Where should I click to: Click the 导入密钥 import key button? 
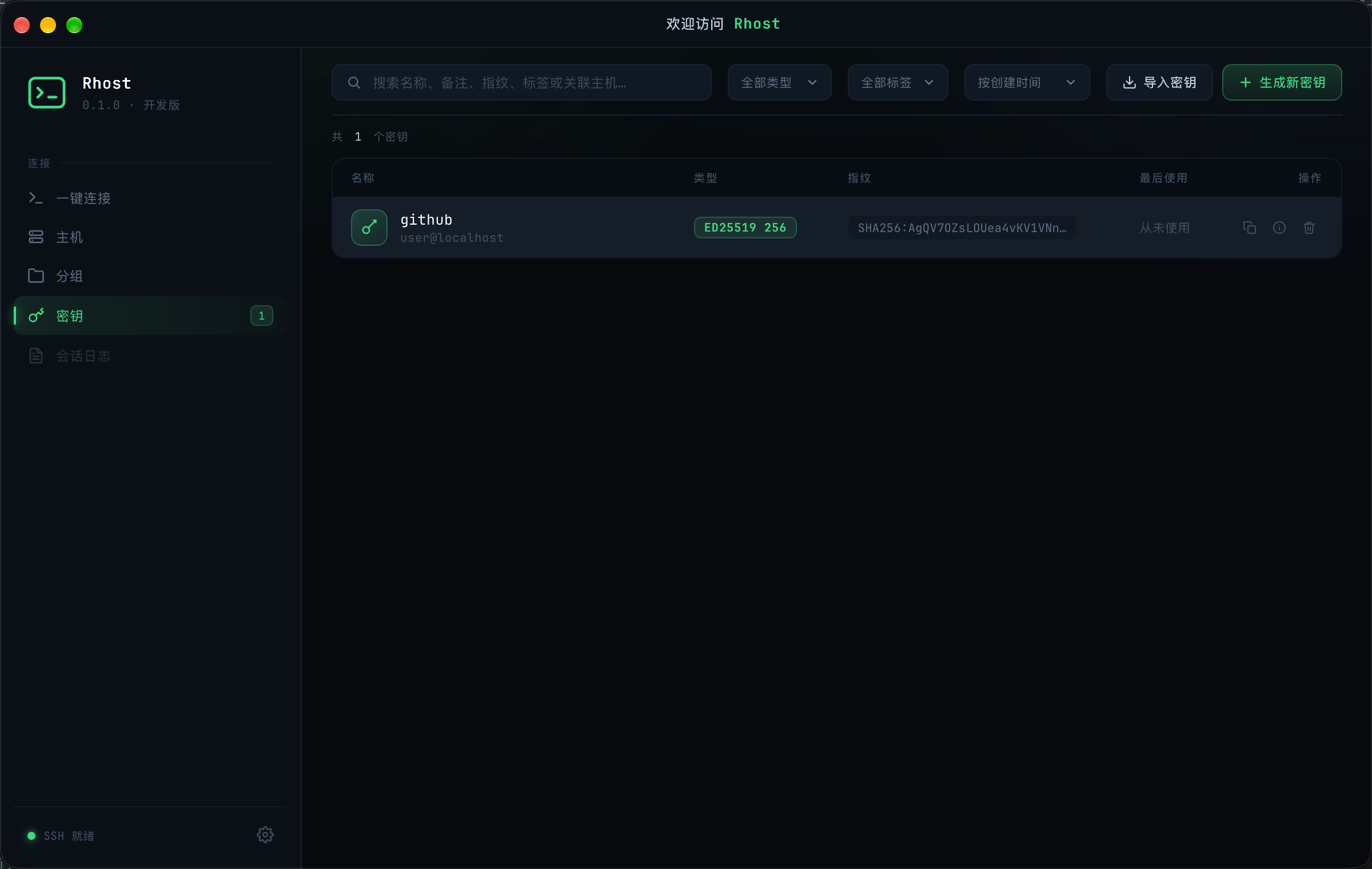click(x=1159, y=82)
